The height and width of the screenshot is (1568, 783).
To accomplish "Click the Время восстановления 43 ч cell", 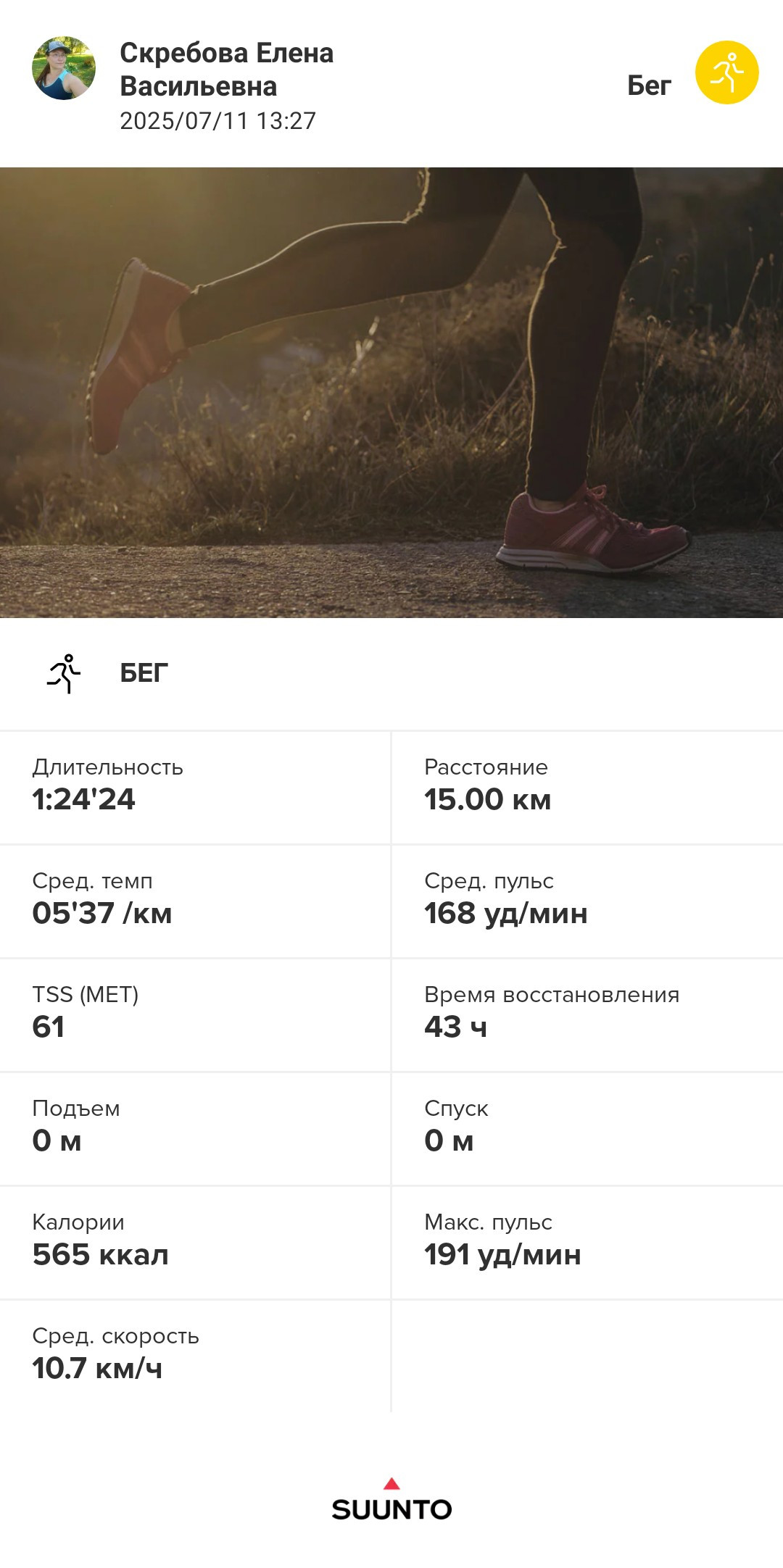I will [588, 1015].
